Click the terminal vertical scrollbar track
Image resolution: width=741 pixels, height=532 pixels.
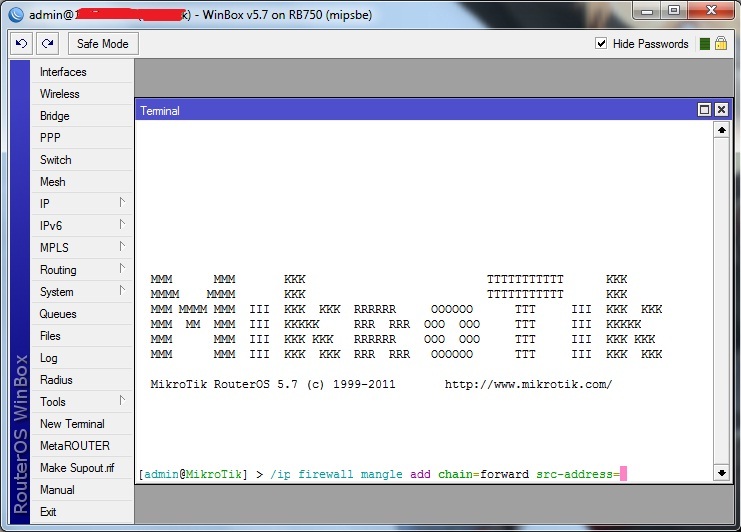coord(722,301)
